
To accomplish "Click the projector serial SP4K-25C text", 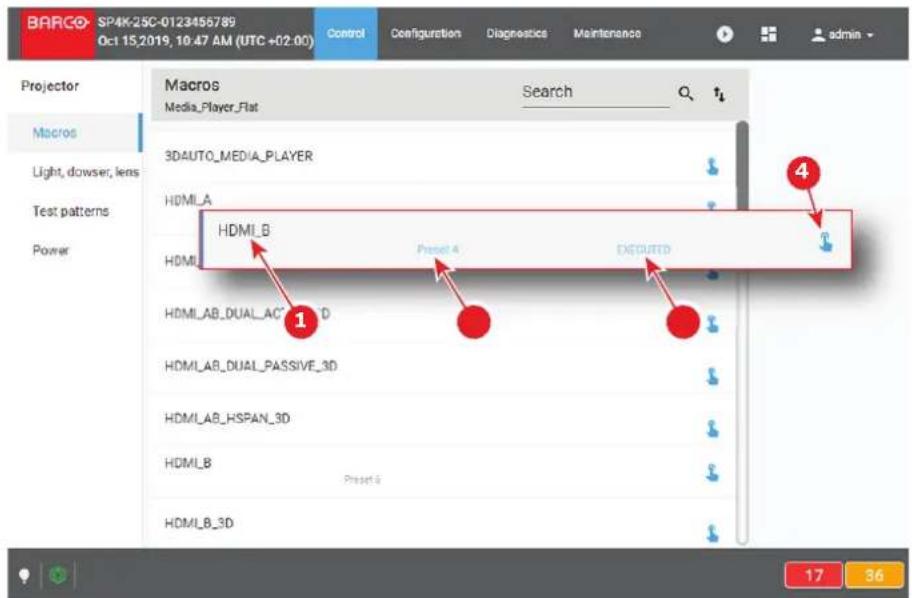I will click(x=166, y=22).
